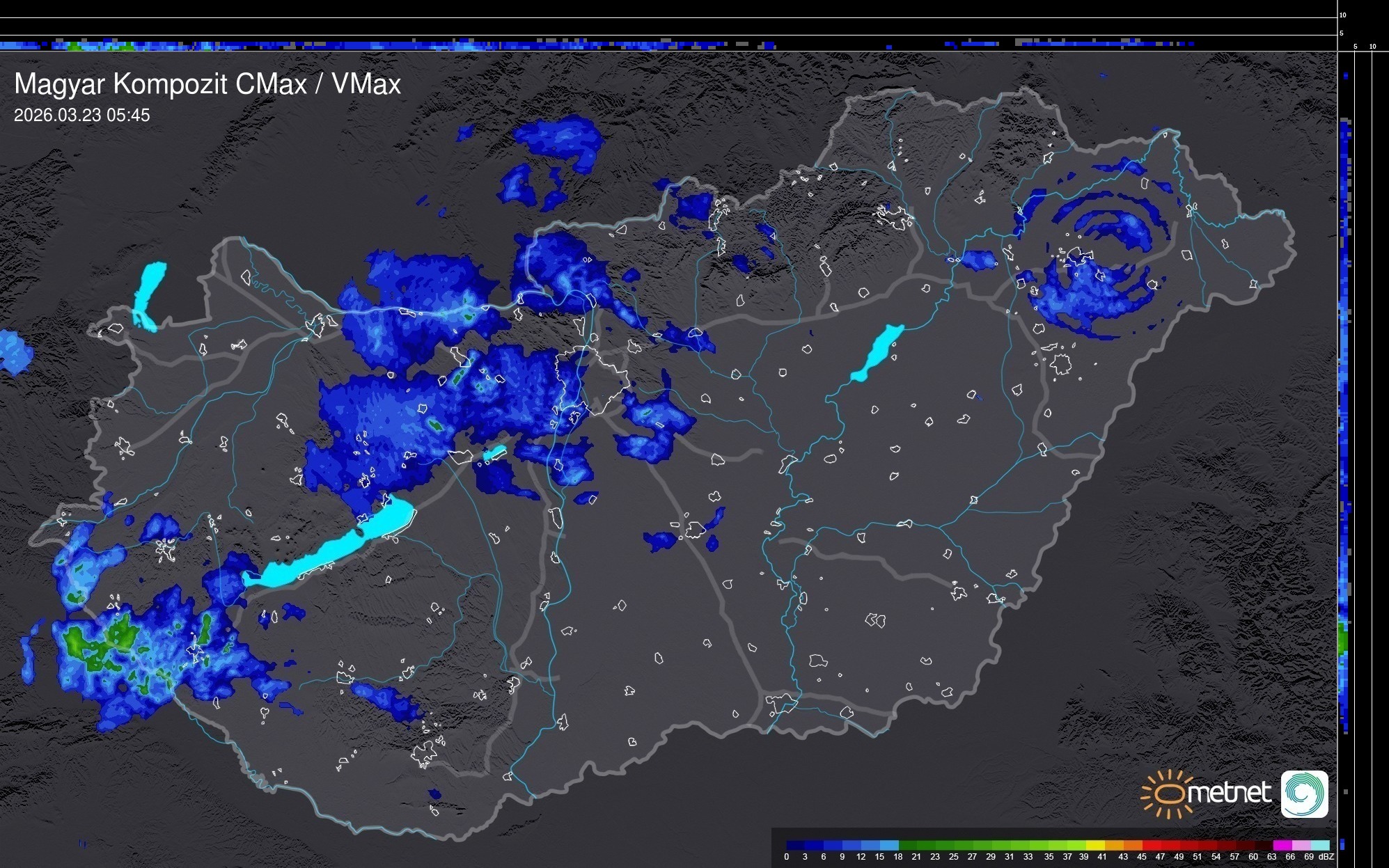Click the white swirl app icon beside metnet
Image resolution: width=1389 pixels, height=868 pixels.
click(x=1304, y=794)
